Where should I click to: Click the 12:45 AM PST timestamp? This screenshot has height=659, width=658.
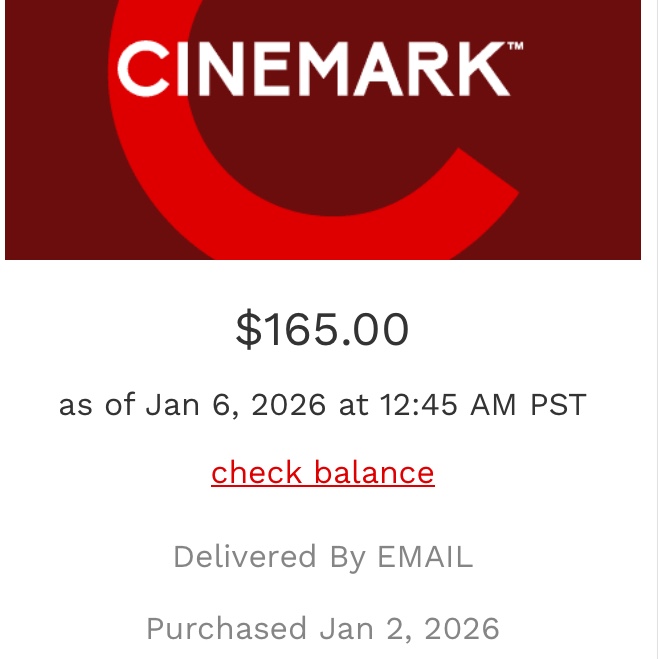pos(482,405)
